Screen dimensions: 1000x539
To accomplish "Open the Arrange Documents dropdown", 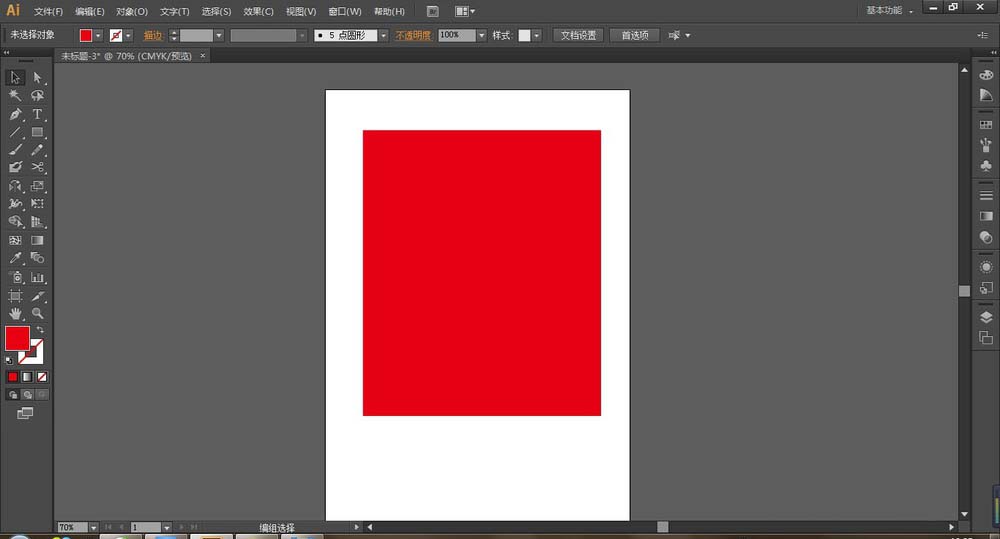I will point(465,11).
